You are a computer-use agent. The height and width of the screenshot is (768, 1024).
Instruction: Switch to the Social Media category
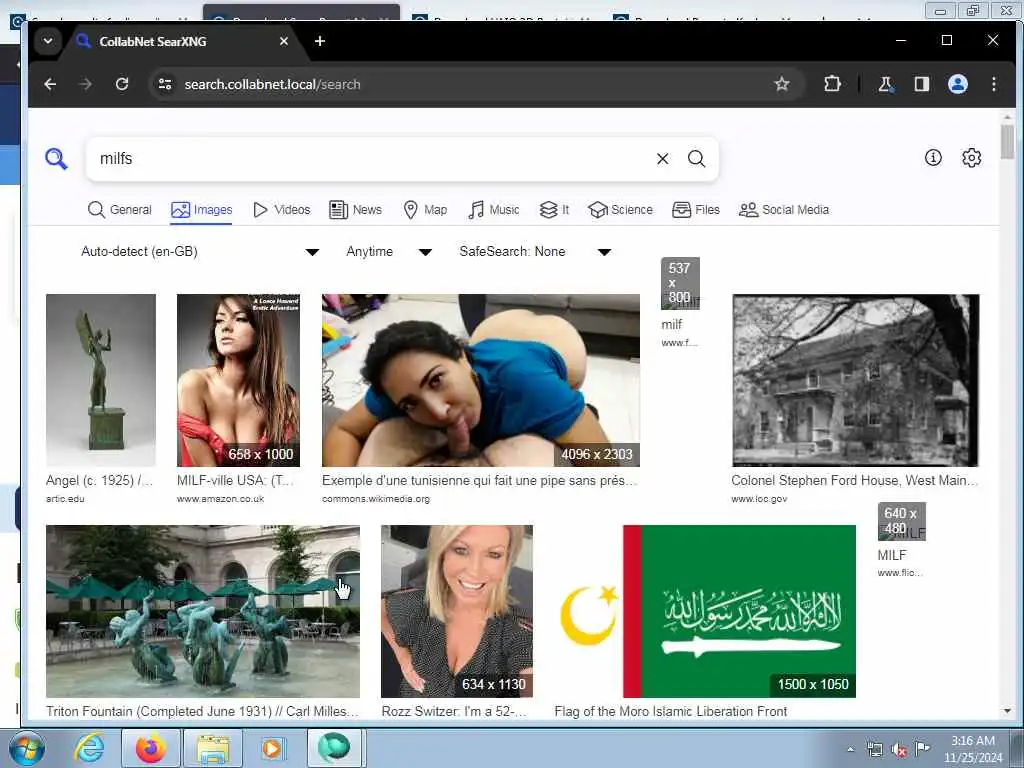[x=784, y=210]
